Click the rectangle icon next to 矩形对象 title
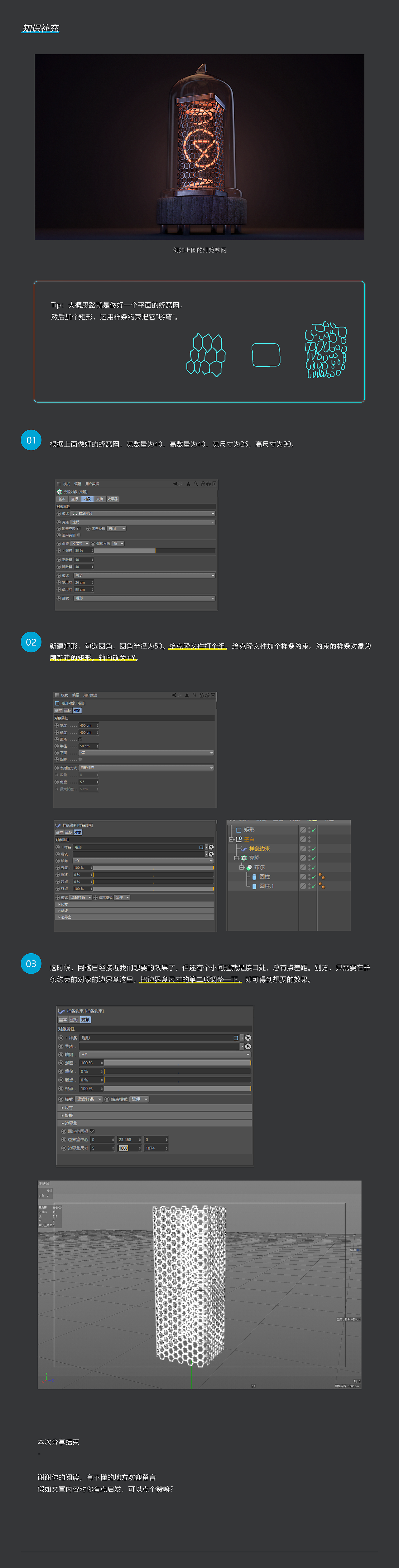Screen dimensions: 399x1568 click(x=57, y=703)
